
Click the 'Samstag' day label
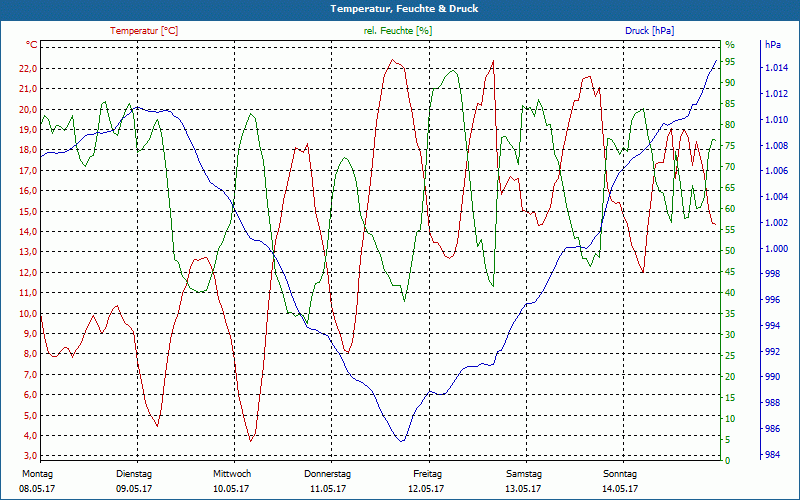coord(524,474)
